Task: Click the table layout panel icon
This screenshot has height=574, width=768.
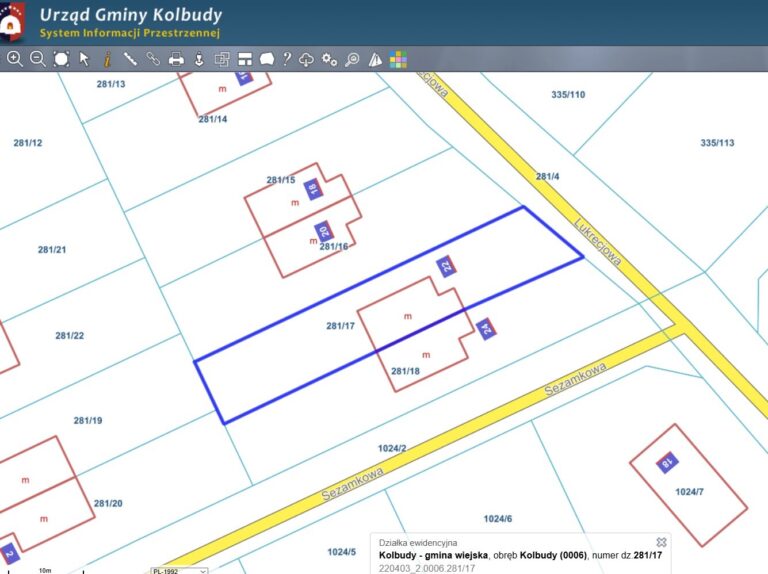Action: tap(245, 59)
